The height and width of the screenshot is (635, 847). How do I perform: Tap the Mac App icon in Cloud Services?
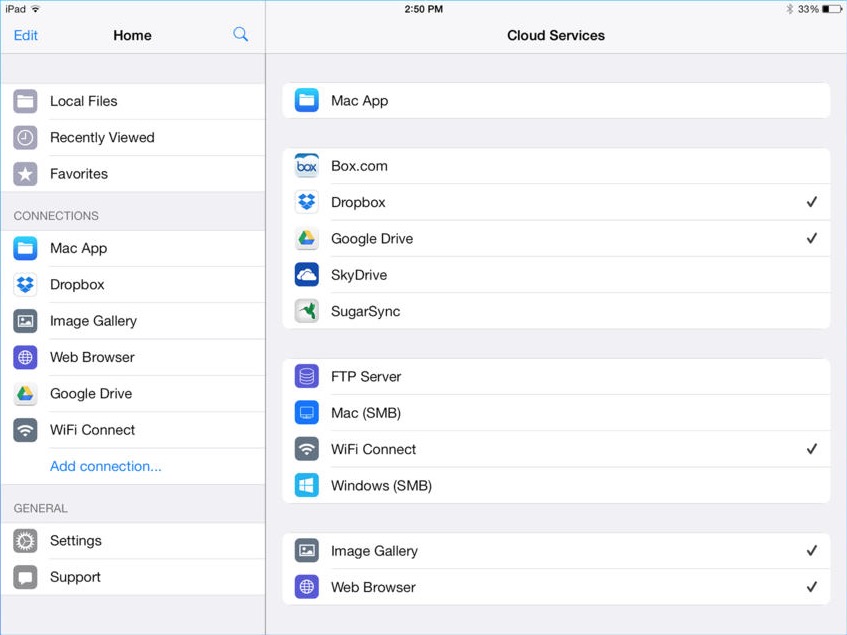coord(307,100)
